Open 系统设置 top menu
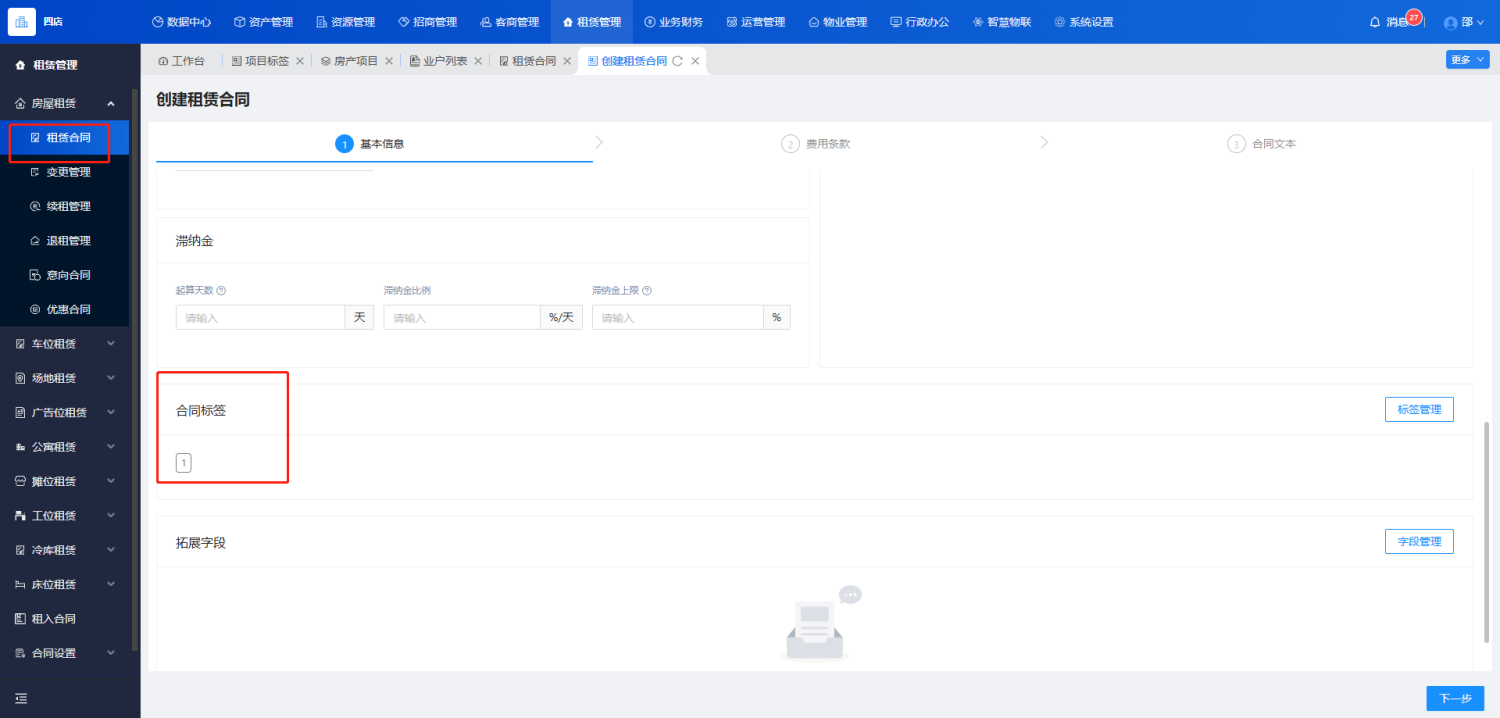 (x=1083, y=22)
